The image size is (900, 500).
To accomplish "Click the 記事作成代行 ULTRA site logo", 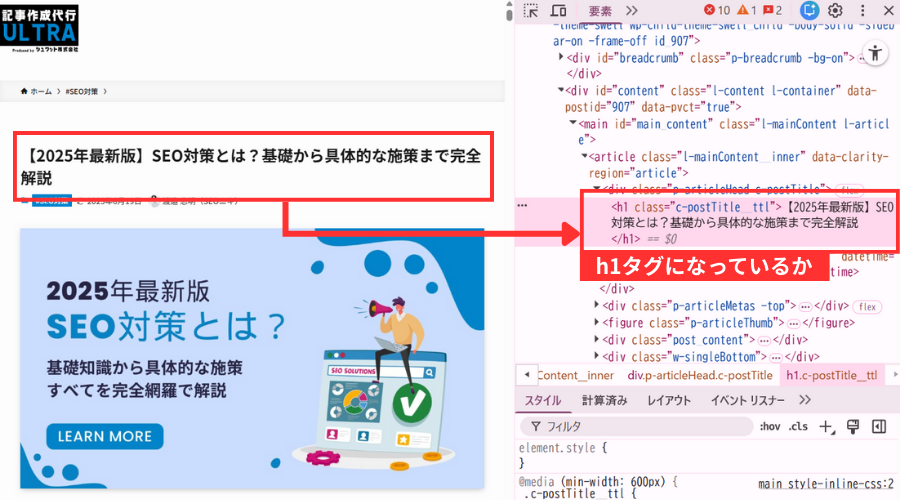I will pyautogui.click(x=40, y=29).
